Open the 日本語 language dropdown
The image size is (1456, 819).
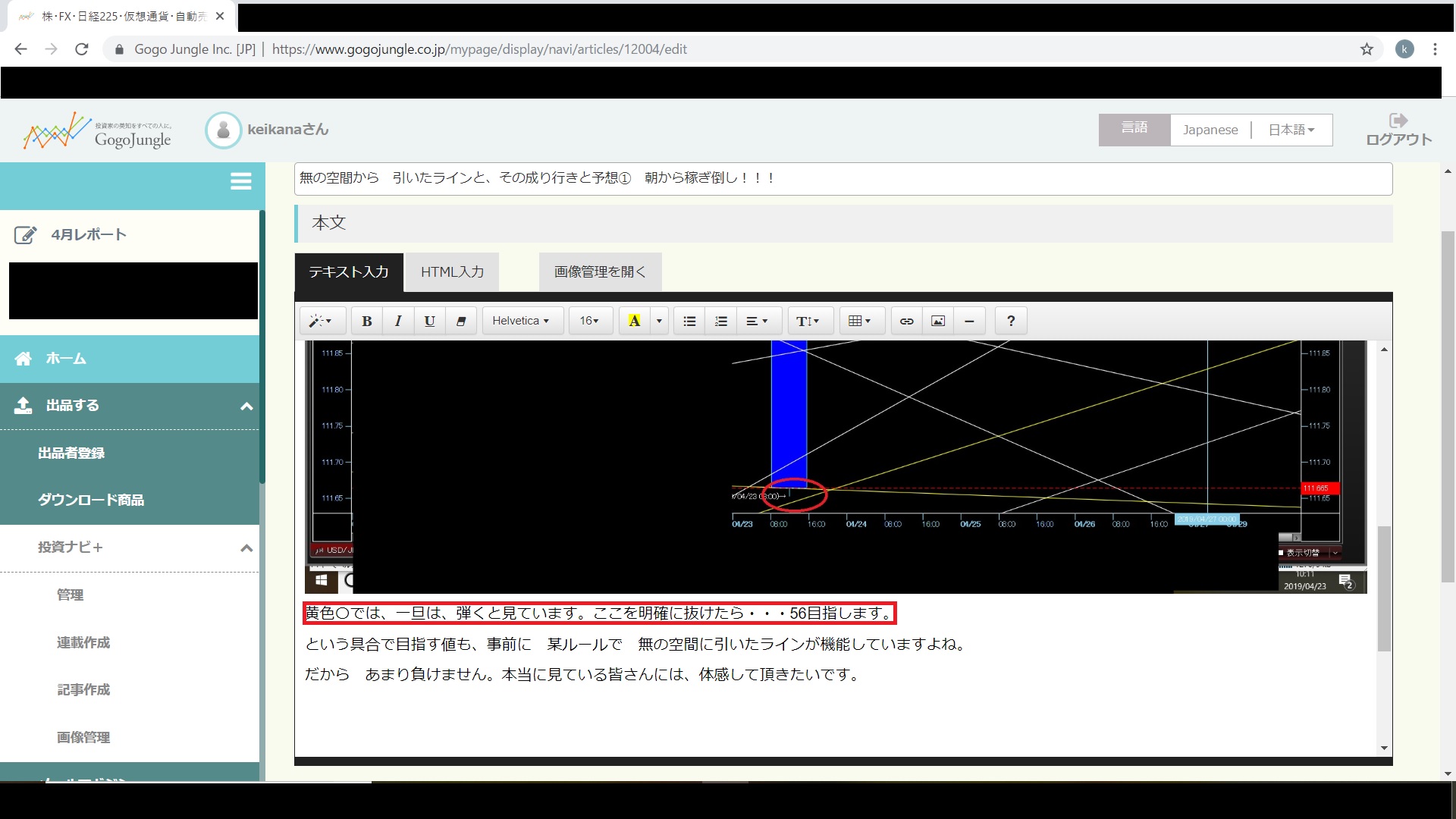click(x=1291, y=130)
